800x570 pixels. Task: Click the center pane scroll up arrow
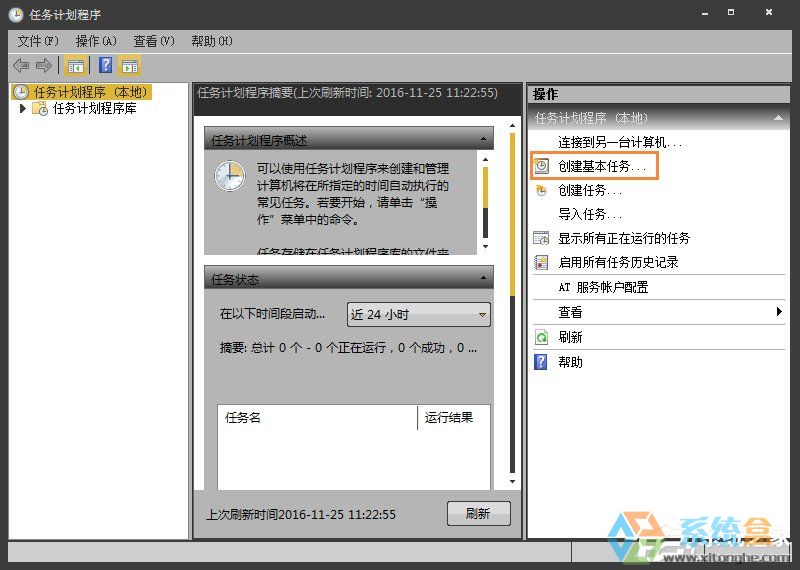[512, 126]
